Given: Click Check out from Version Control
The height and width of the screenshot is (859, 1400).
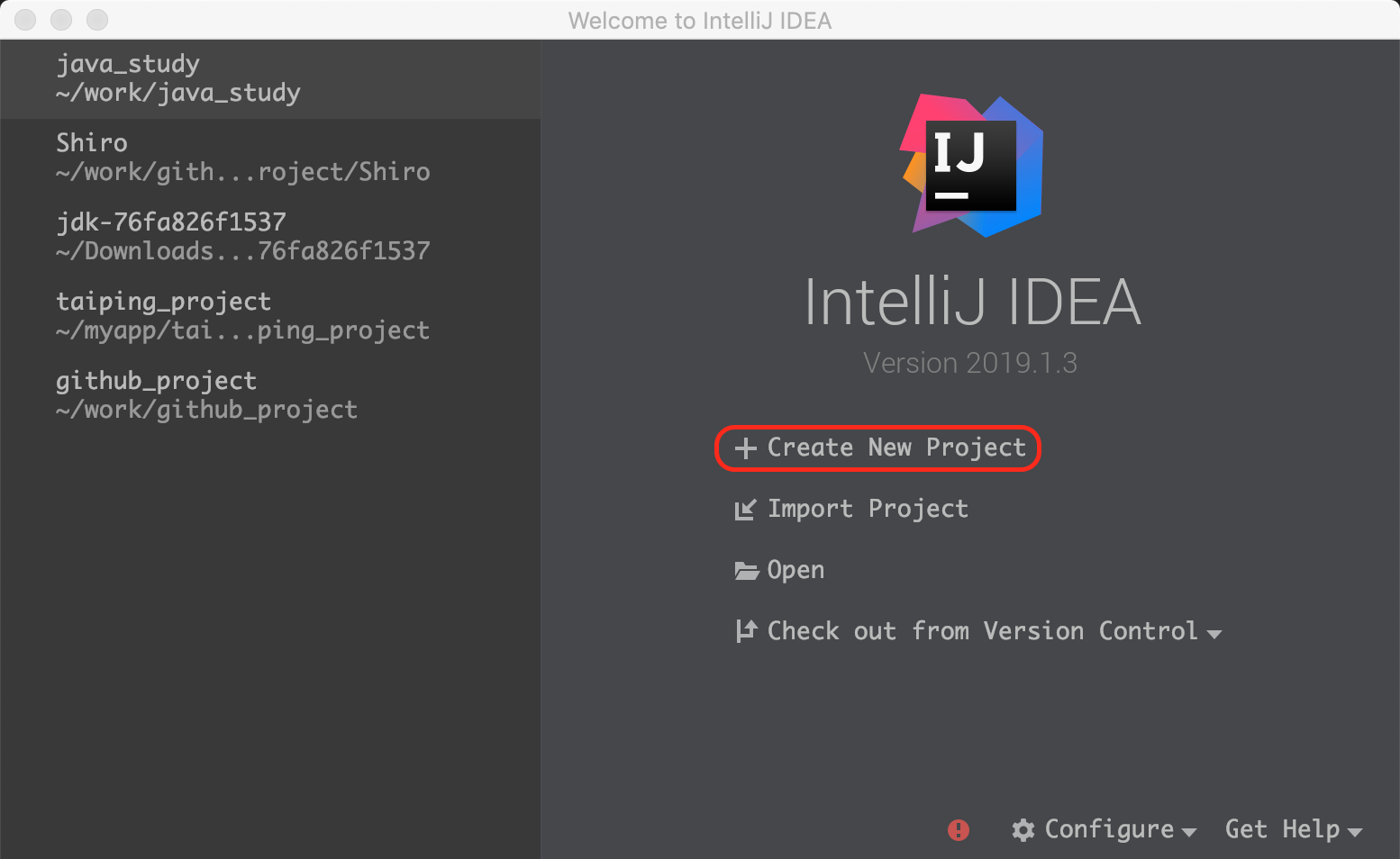Looking at the screenshot, I should [x=983, y=631].
